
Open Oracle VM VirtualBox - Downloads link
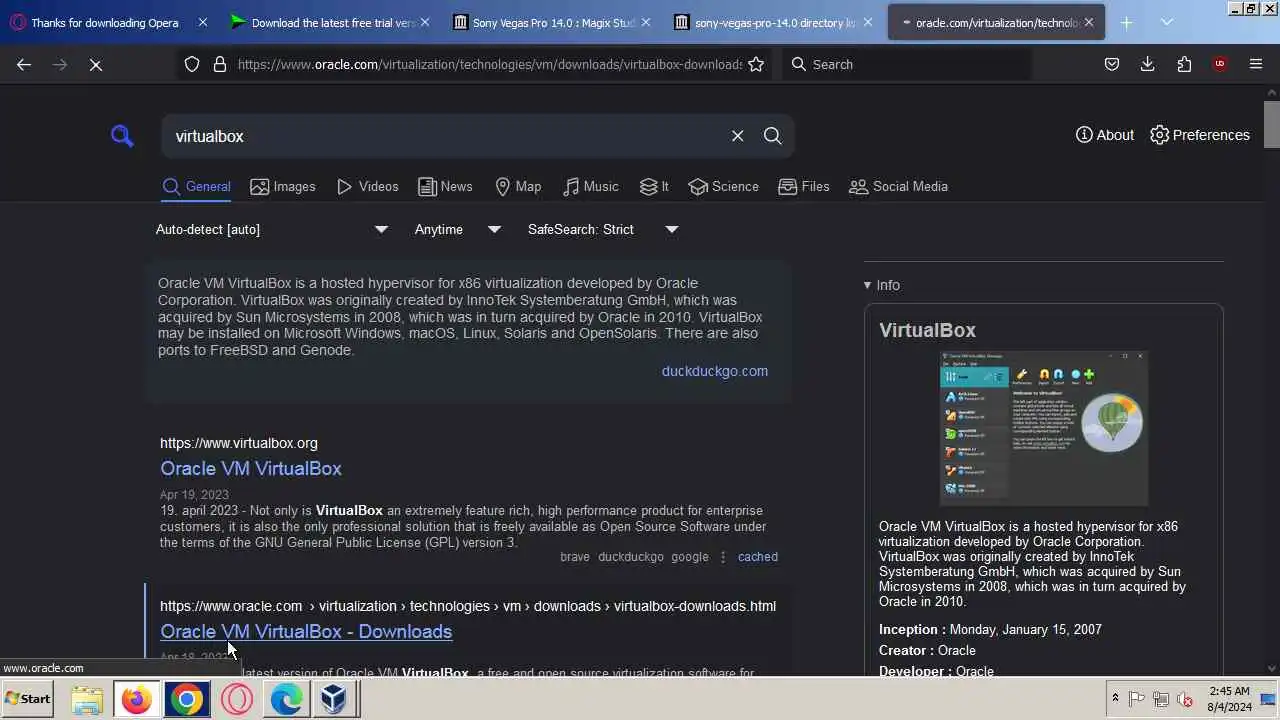(306, 631)
